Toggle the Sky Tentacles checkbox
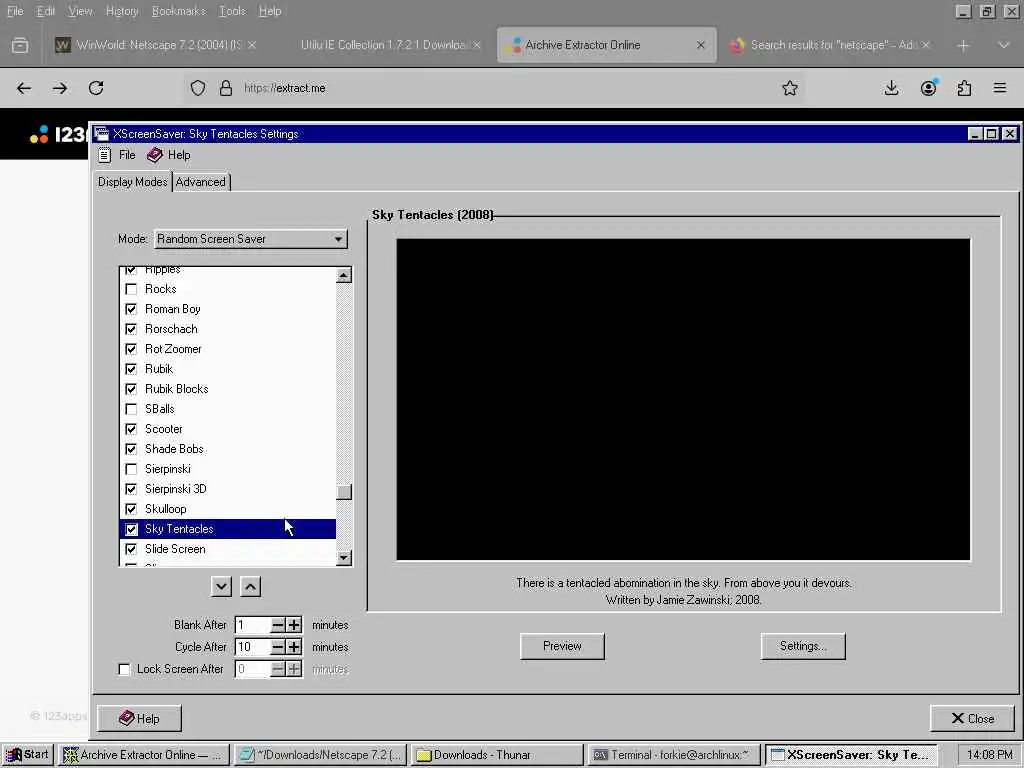The width and height of the screenshot is (1024, 768). click(x=131, y=529)
